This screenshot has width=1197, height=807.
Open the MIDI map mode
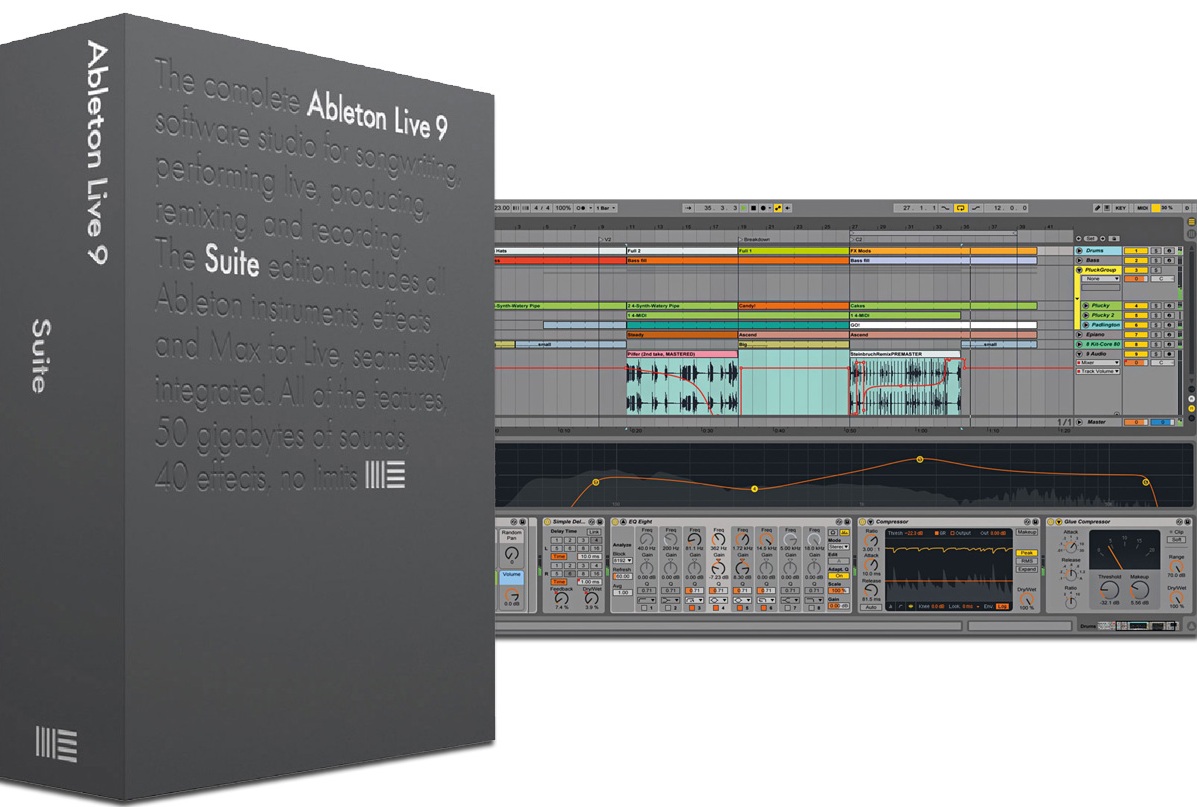click(x=1143, y=208)
